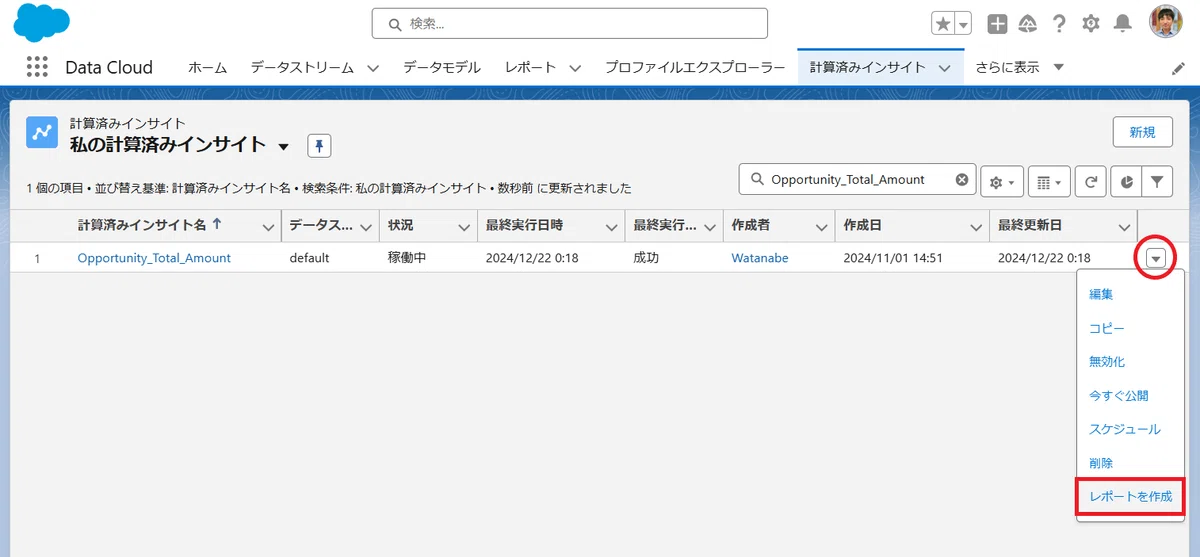The image size is (1200, 557).
Task: Open the Setup gear icon
Action: pos(1091,23)
